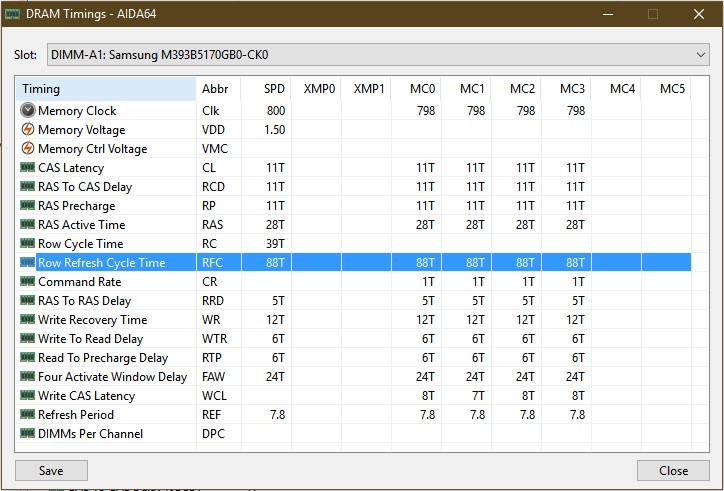Click the WTR abbreviation cell
This screenshot has height=491, width=724.
[x=215, y=339]
